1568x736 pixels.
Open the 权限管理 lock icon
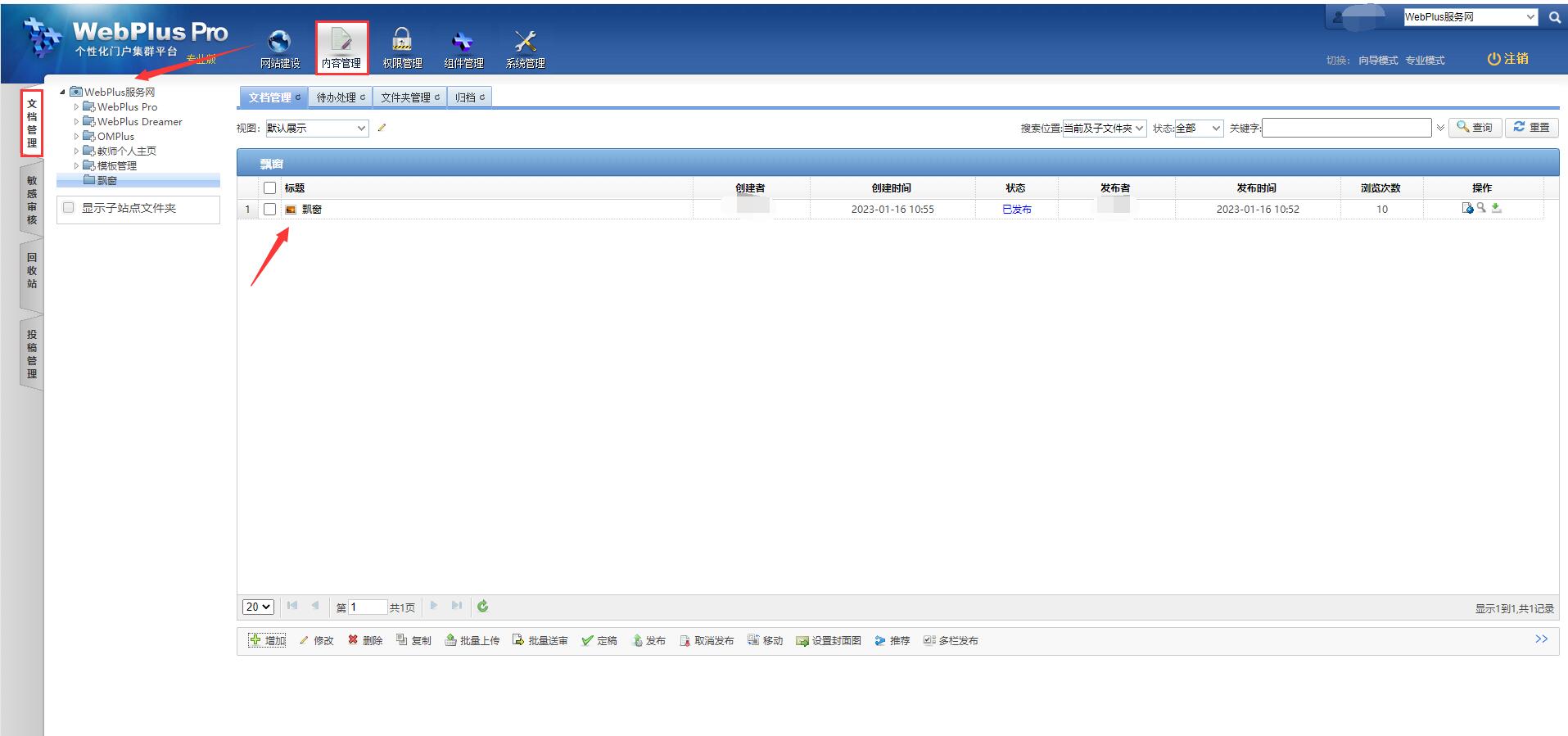[402, 41]
